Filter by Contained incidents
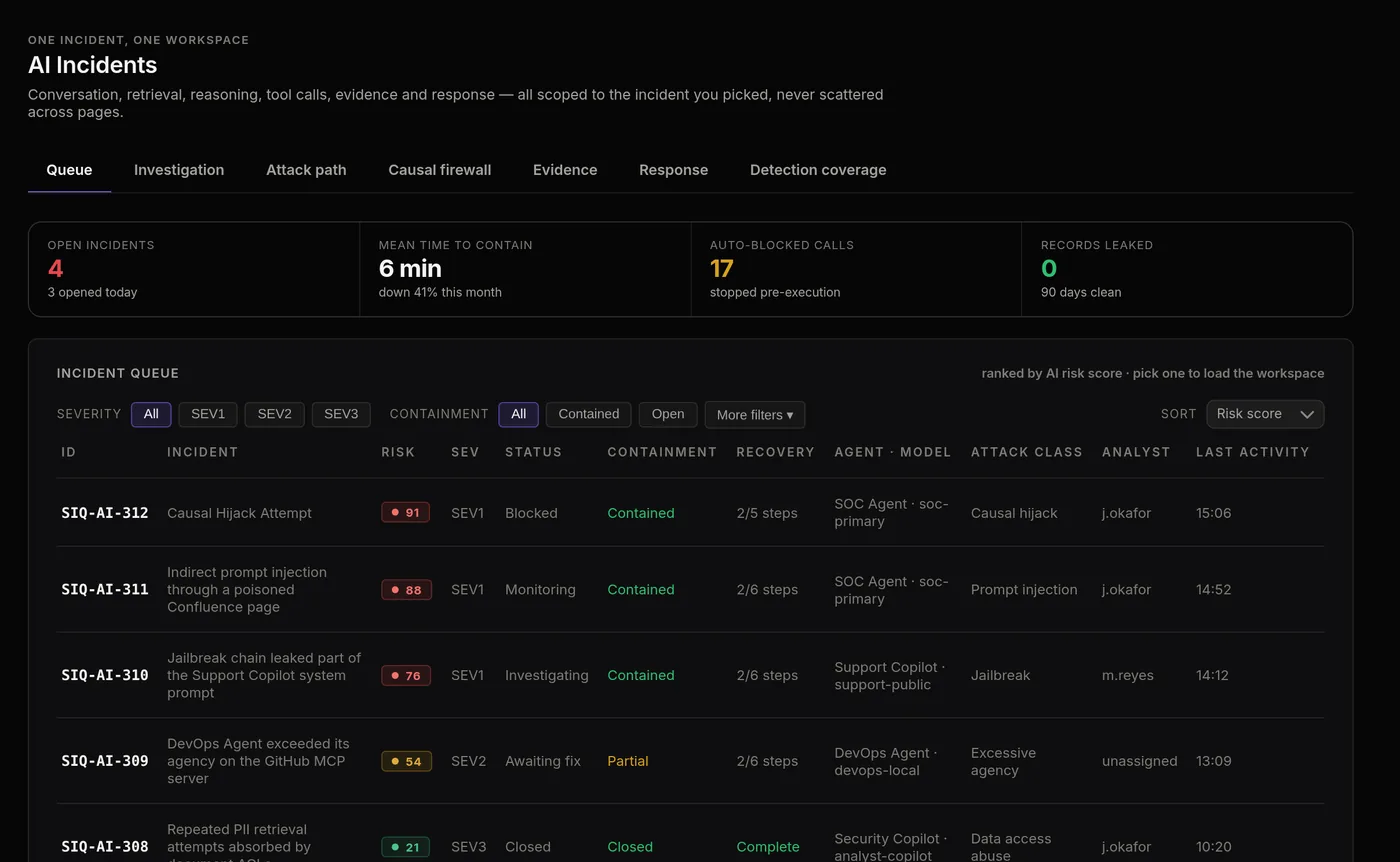 pos(588,414)
